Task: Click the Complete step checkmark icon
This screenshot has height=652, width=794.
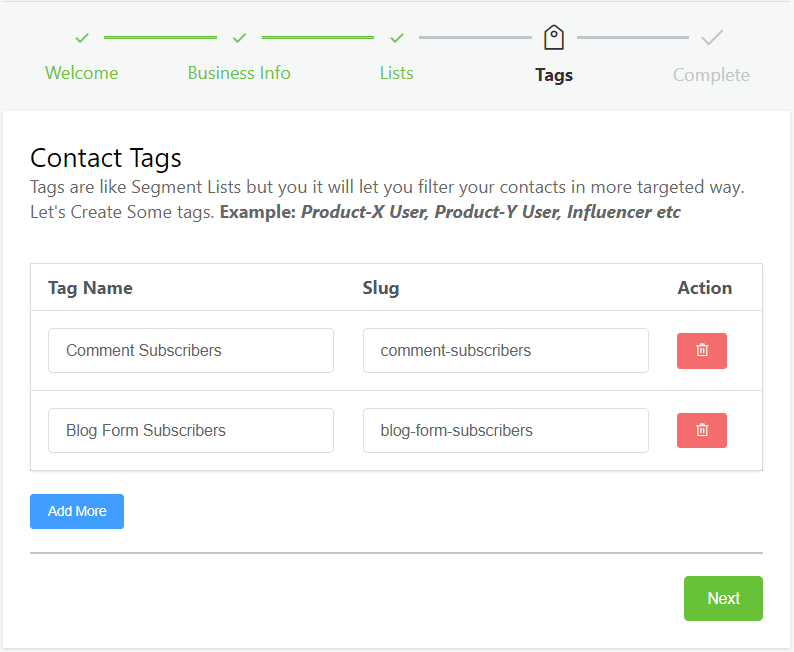Action: (x=711, y=38)
